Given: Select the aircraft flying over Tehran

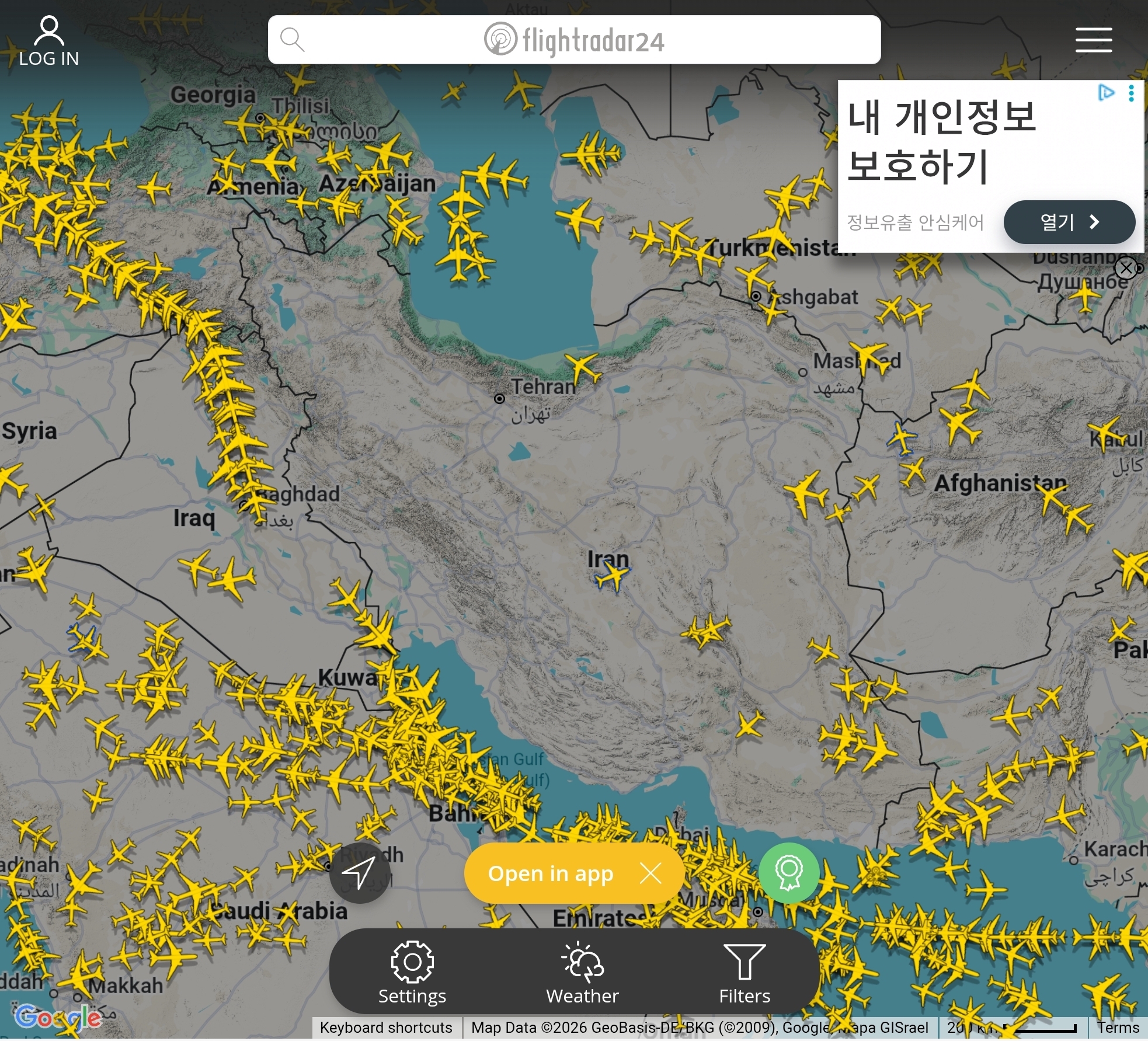Looking at the screenshot, I should pyautogui.click(x=584, y=368).
